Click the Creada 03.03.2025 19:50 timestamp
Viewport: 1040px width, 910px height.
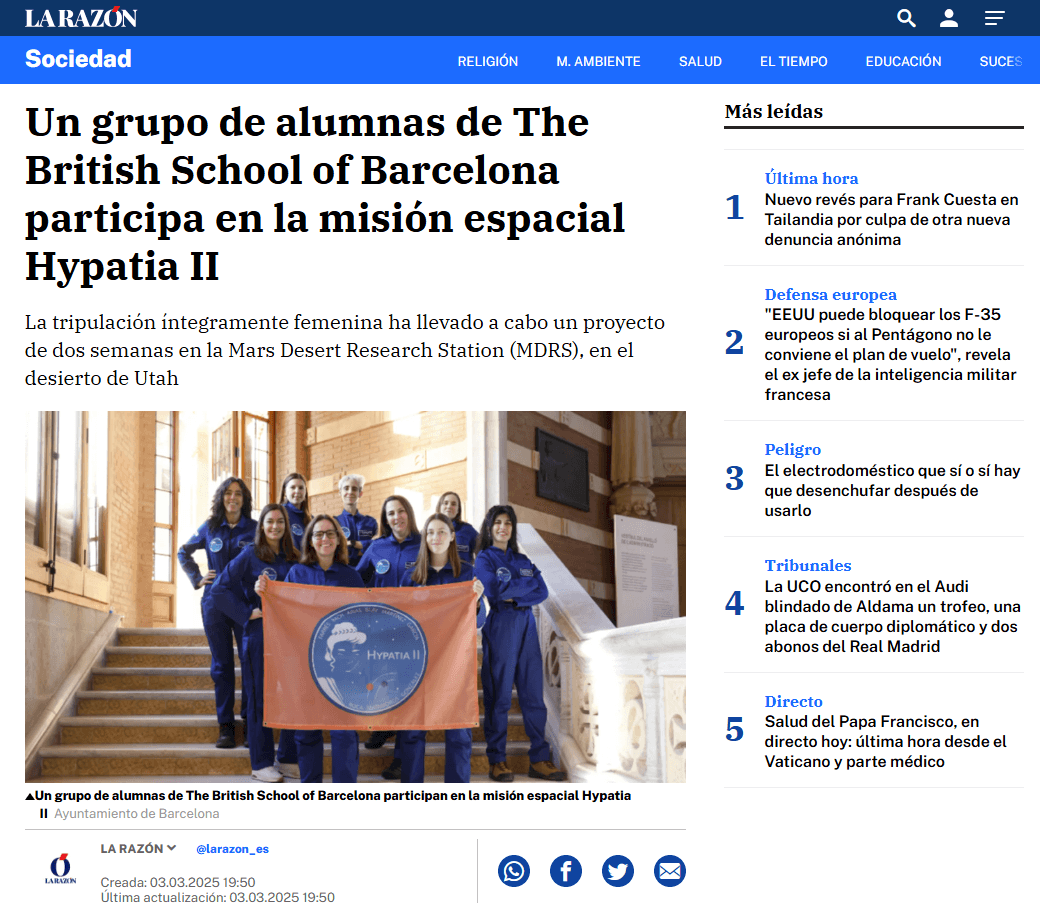click(178, 882)
